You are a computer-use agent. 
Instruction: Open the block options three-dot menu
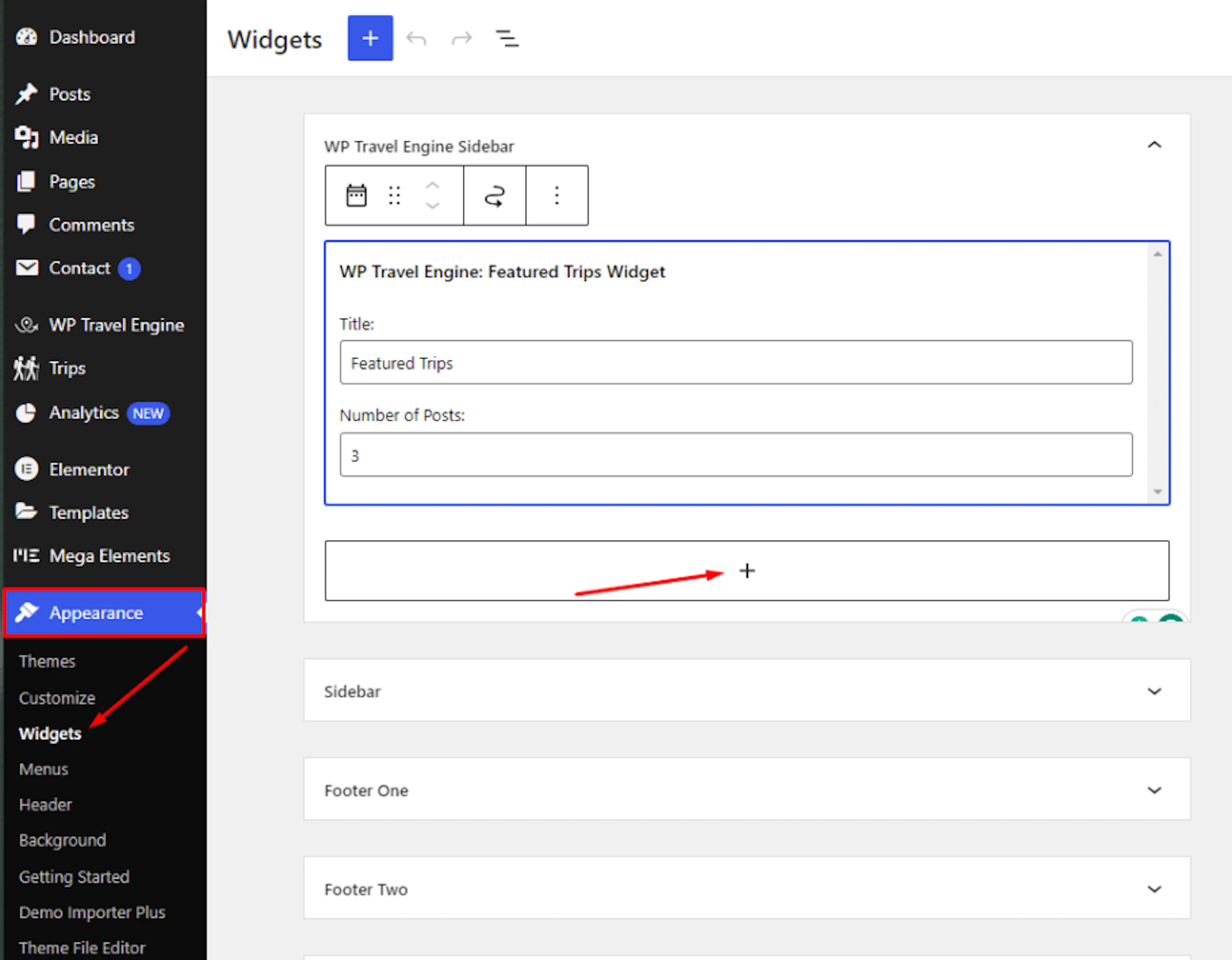(557, 196)
